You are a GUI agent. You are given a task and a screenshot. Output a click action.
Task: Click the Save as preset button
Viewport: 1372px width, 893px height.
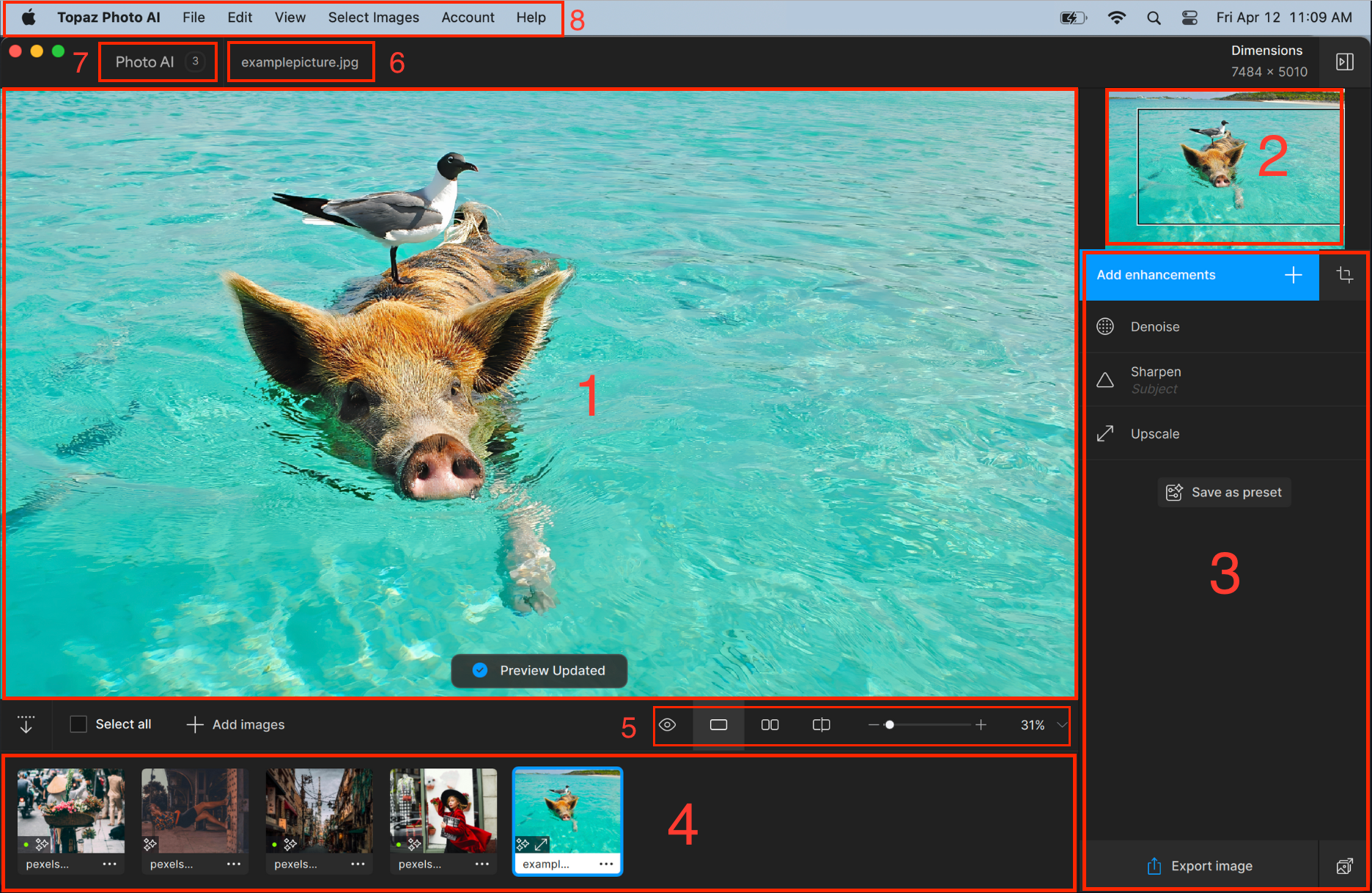[1224, 492]
